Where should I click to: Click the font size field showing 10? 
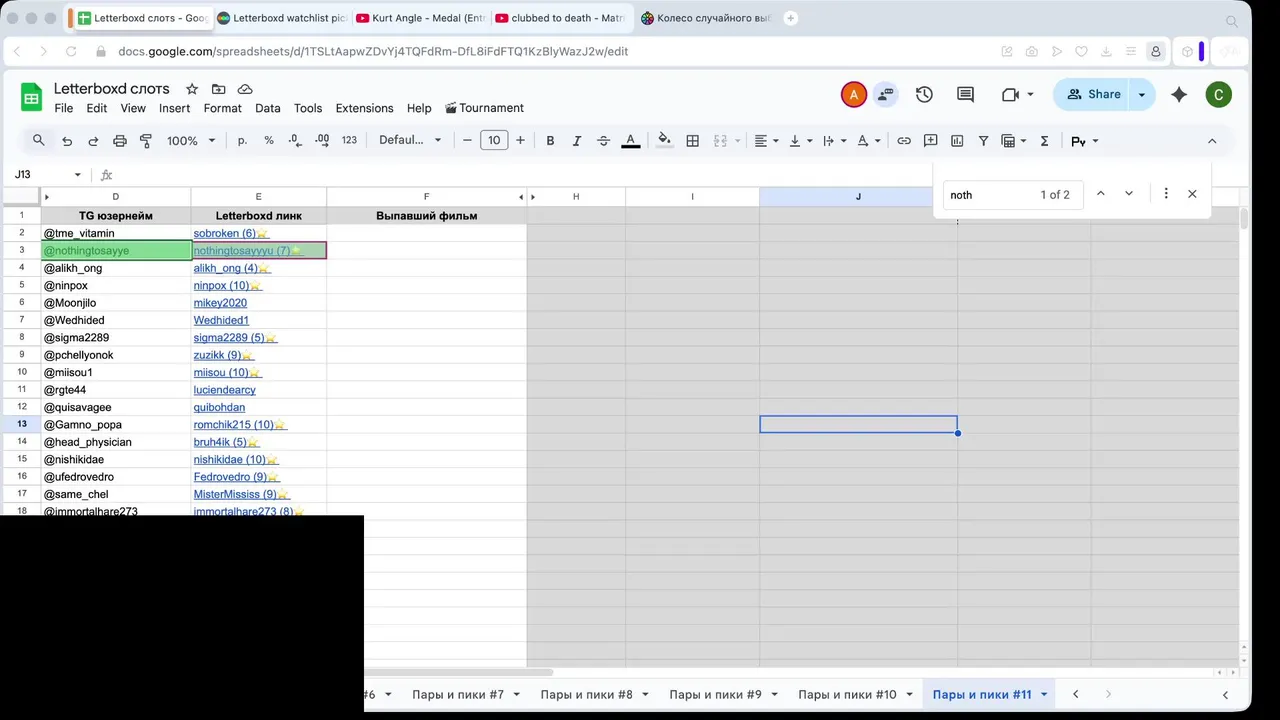[494, 141]
